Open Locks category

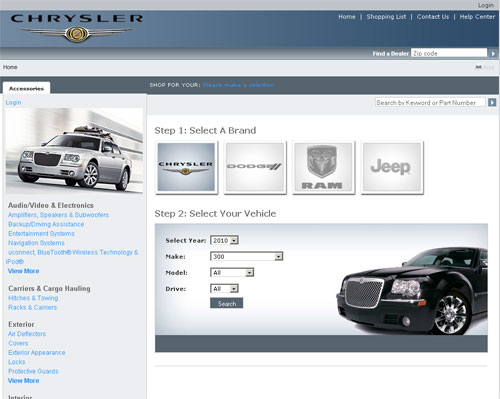coord(17,362)
